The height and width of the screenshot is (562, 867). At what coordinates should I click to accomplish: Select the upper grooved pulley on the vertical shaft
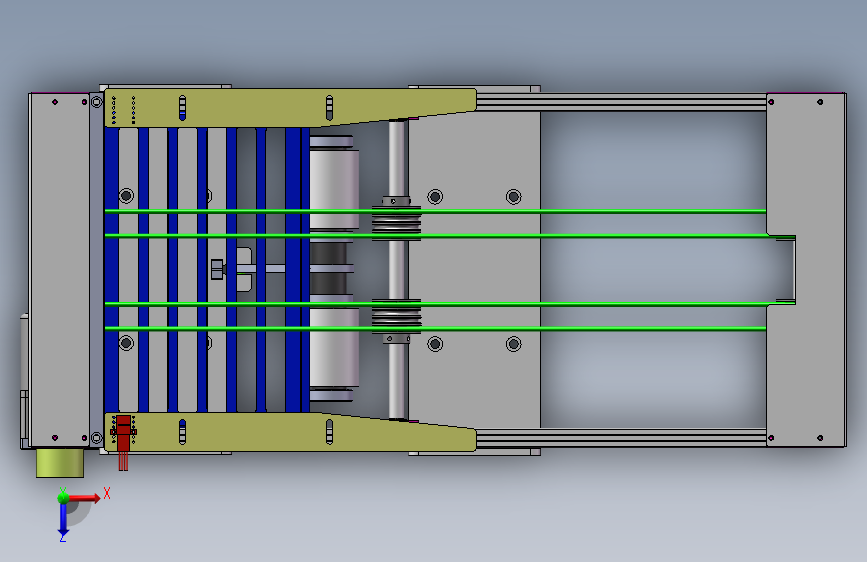tap(396, 223)
